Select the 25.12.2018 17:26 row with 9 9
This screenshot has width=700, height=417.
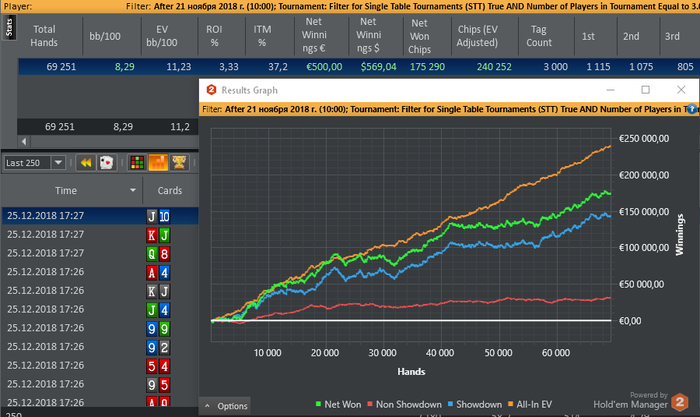coord(100,328)
